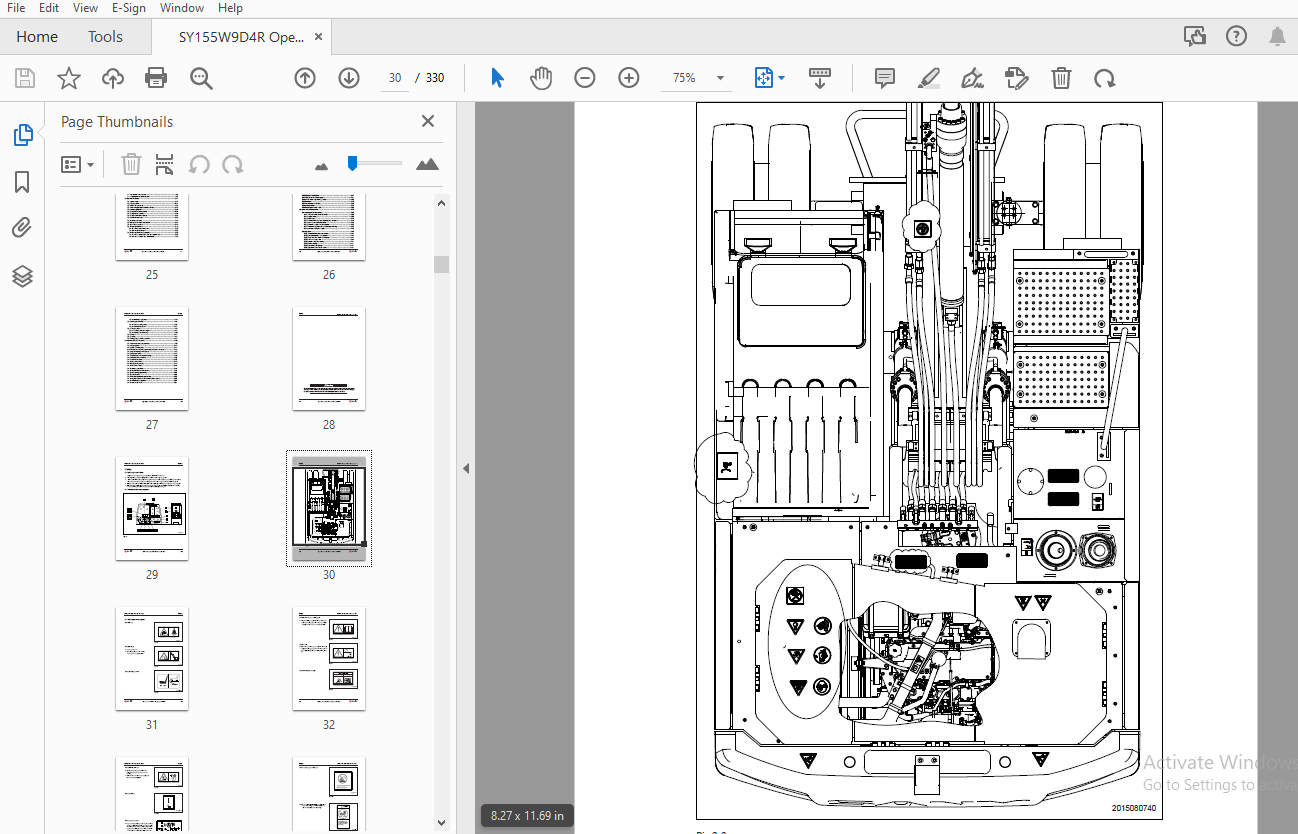Enlarge thumbnails with large mountain icon
The image size is (1298, 834).
pos(427,164)
